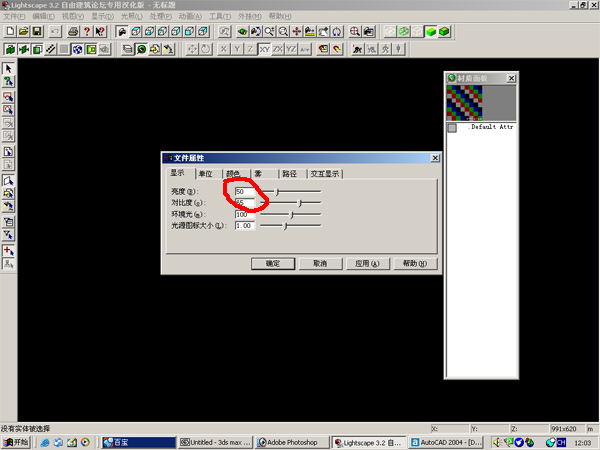Click the Print toolbar icon
The height and width of the screenshot is (450, 600).
click(73, 31)
